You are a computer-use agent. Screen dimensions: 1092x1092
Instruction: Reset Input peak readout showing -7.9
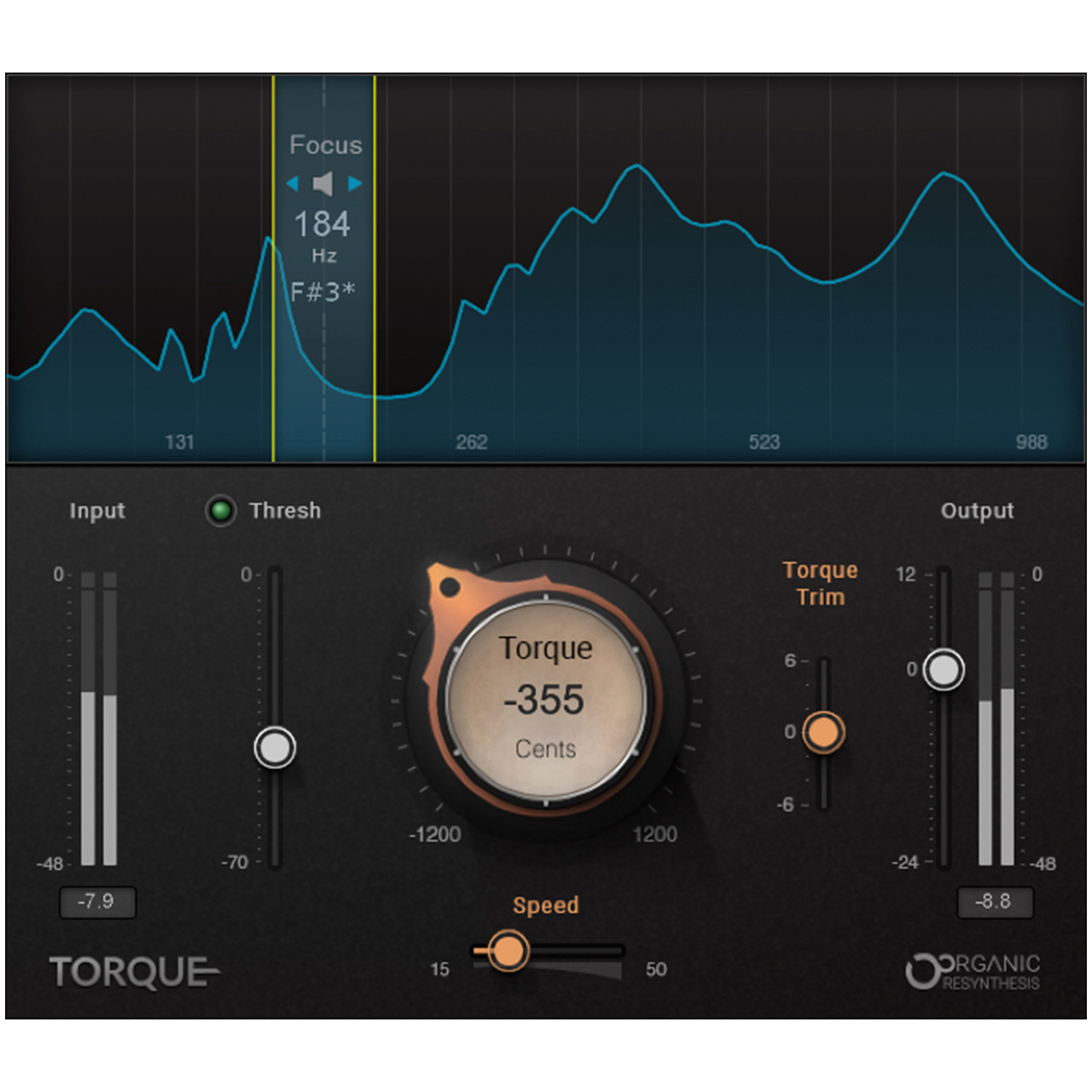(96, 902)
